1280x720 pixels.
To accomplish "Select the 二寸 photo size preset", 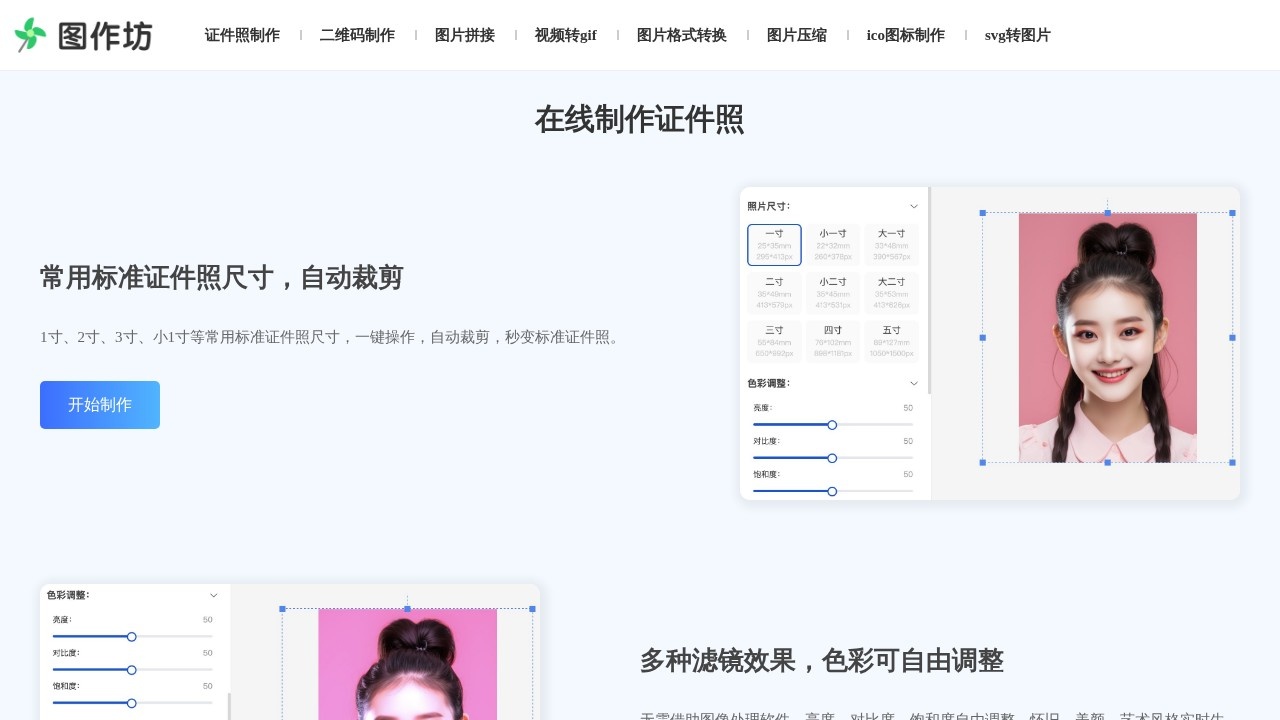I will click(774, 292).
